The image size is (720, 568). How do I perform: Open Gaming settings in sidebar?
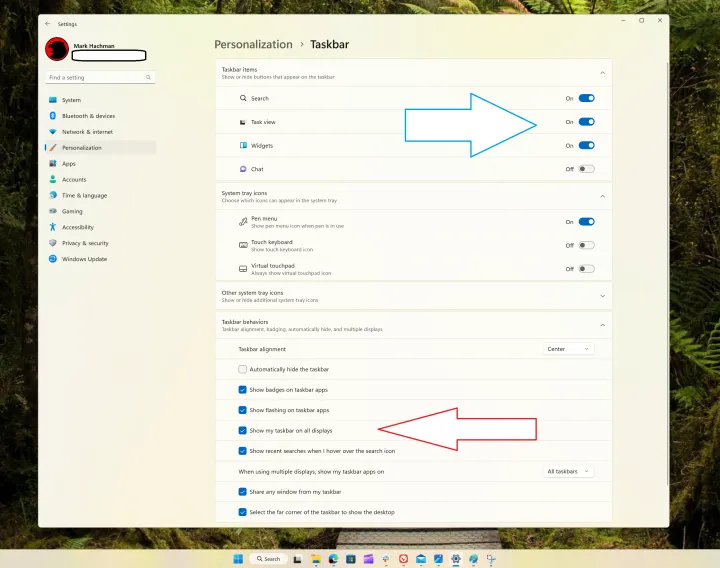[72, 211]
